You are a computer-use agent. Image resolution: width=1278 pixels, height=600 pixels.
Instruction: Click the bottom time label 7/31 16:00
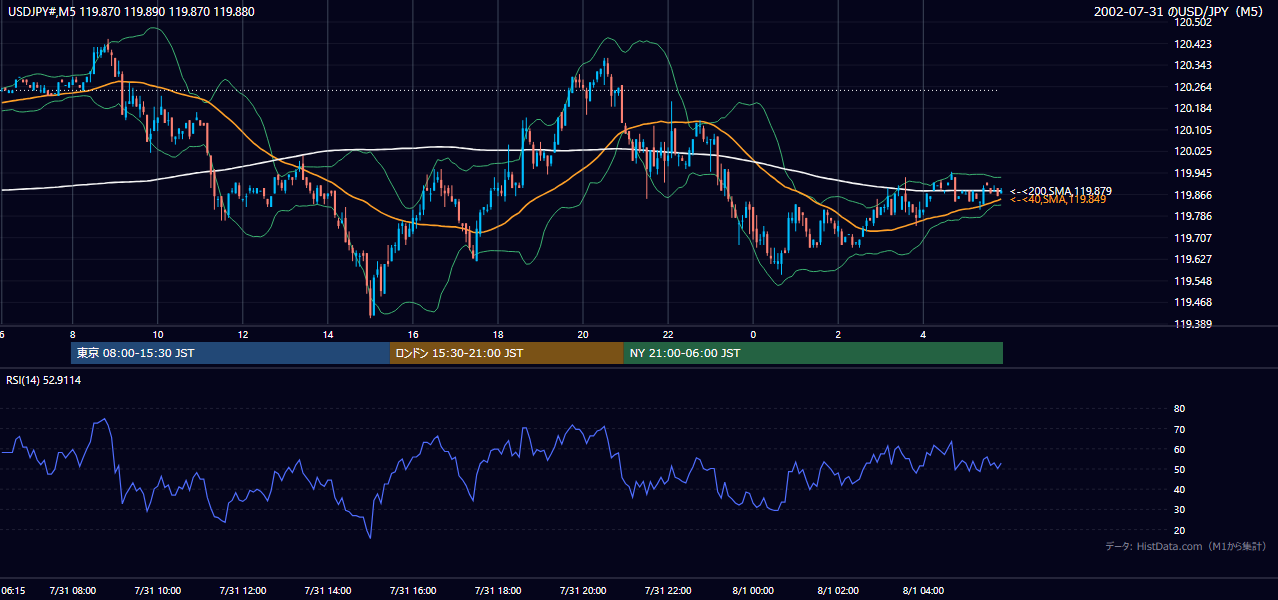click(413, 591)
